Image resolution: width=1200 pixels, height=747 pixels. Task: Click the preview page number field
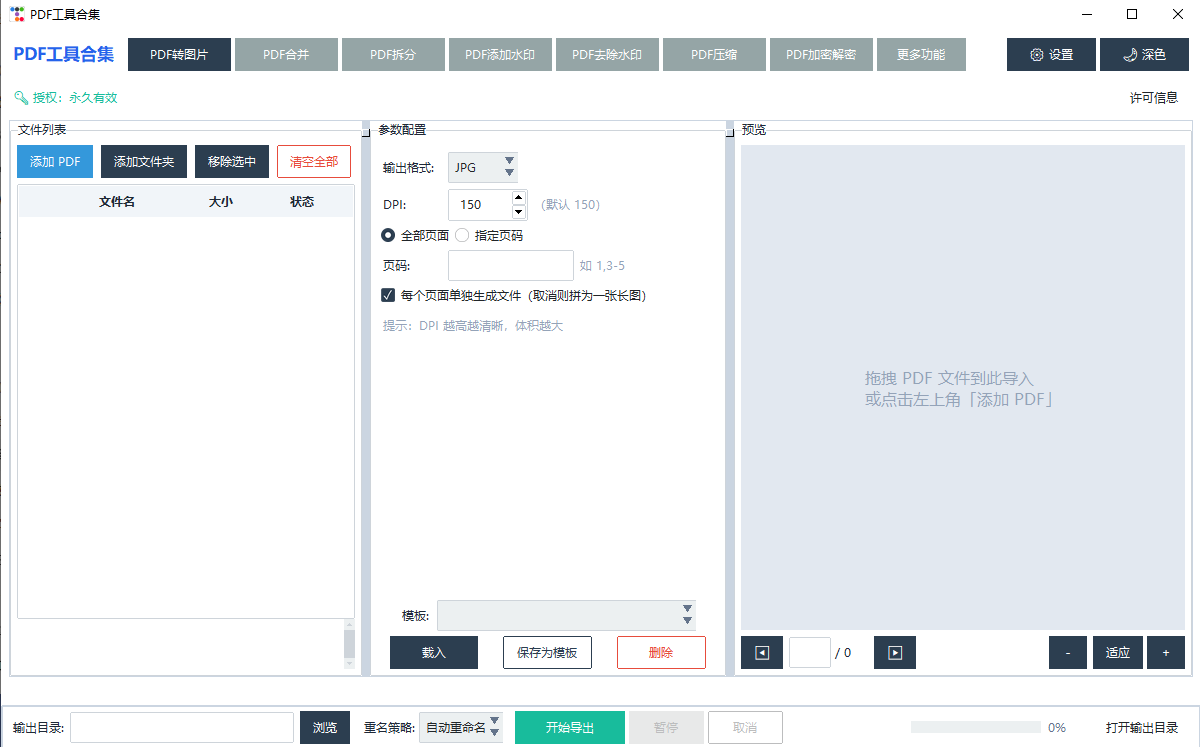tap(810, 652)
